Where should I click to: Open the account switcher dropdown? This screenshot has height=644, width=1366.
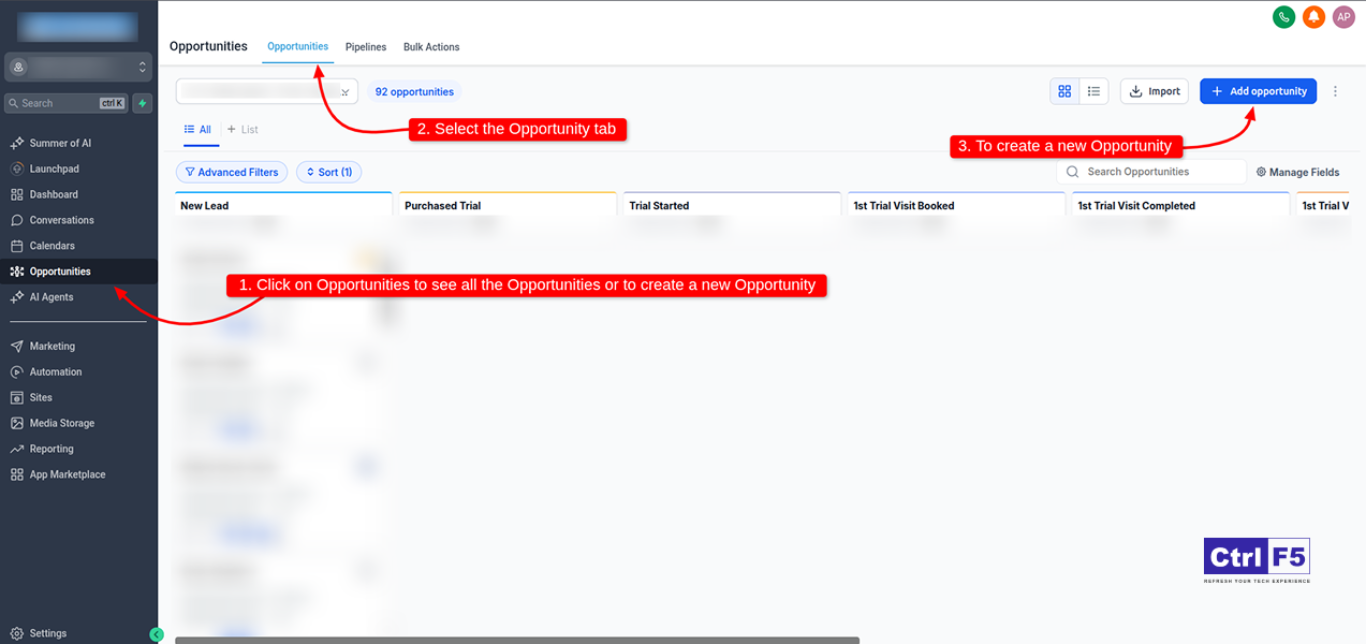tap(78, 67)
